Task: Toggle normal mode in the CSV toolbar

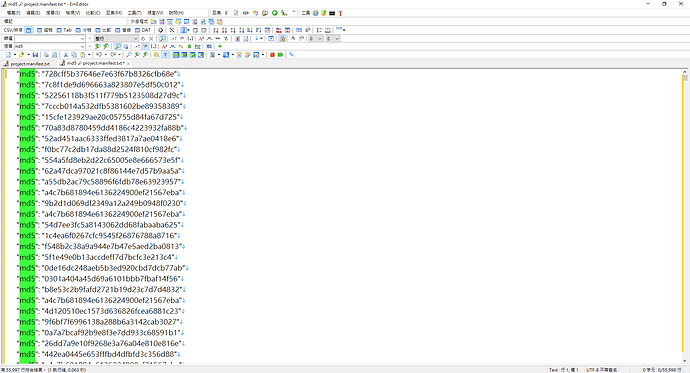Action: point(29,30)
